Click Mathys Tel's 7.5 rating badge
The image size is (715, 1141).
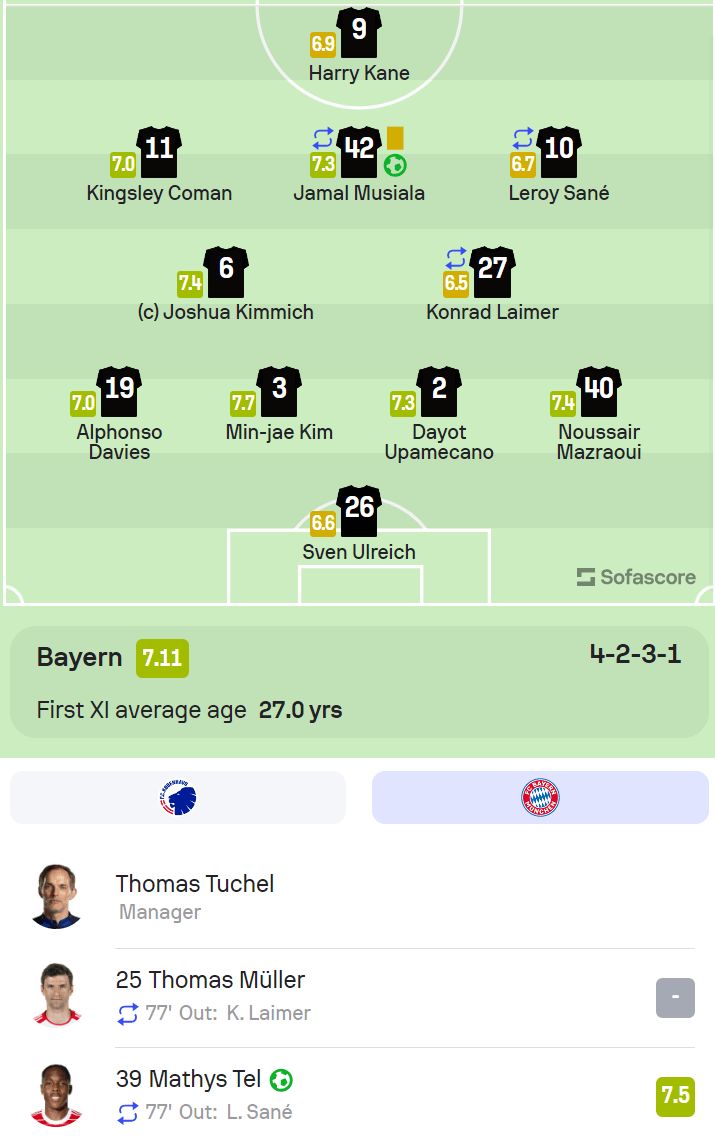pos(675,1096)
